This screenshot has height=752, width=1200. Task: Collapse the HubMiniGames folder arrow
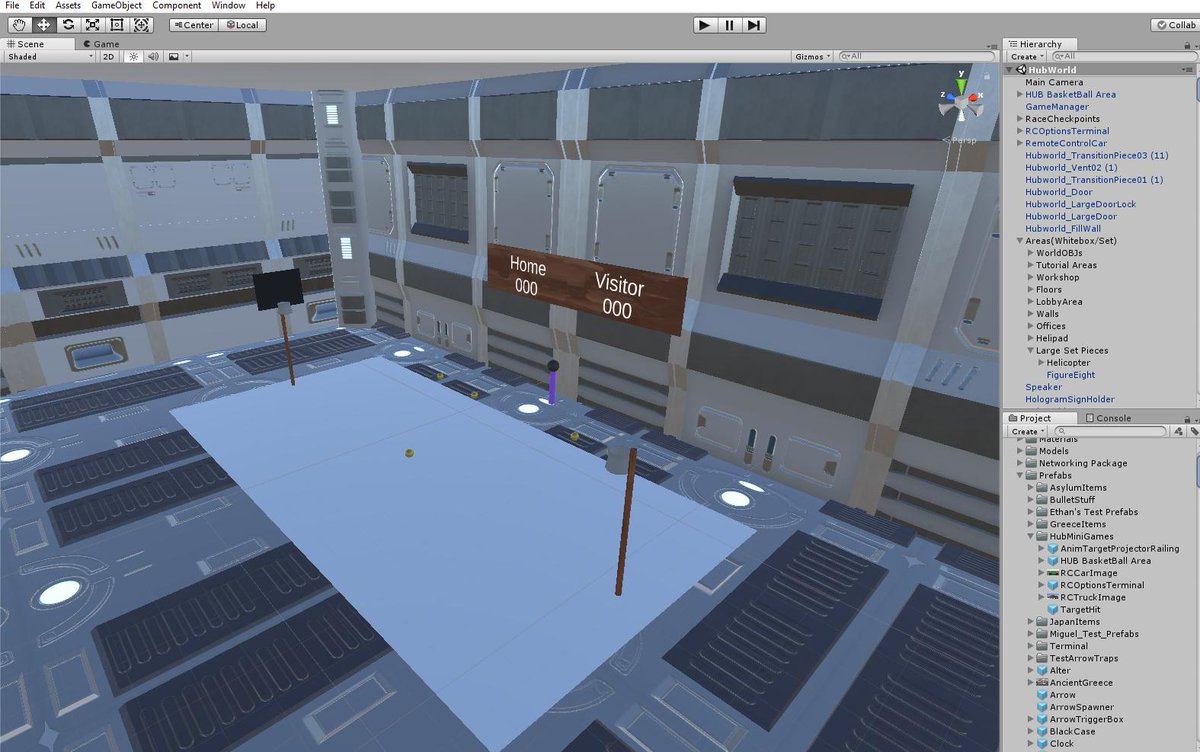1030,537
